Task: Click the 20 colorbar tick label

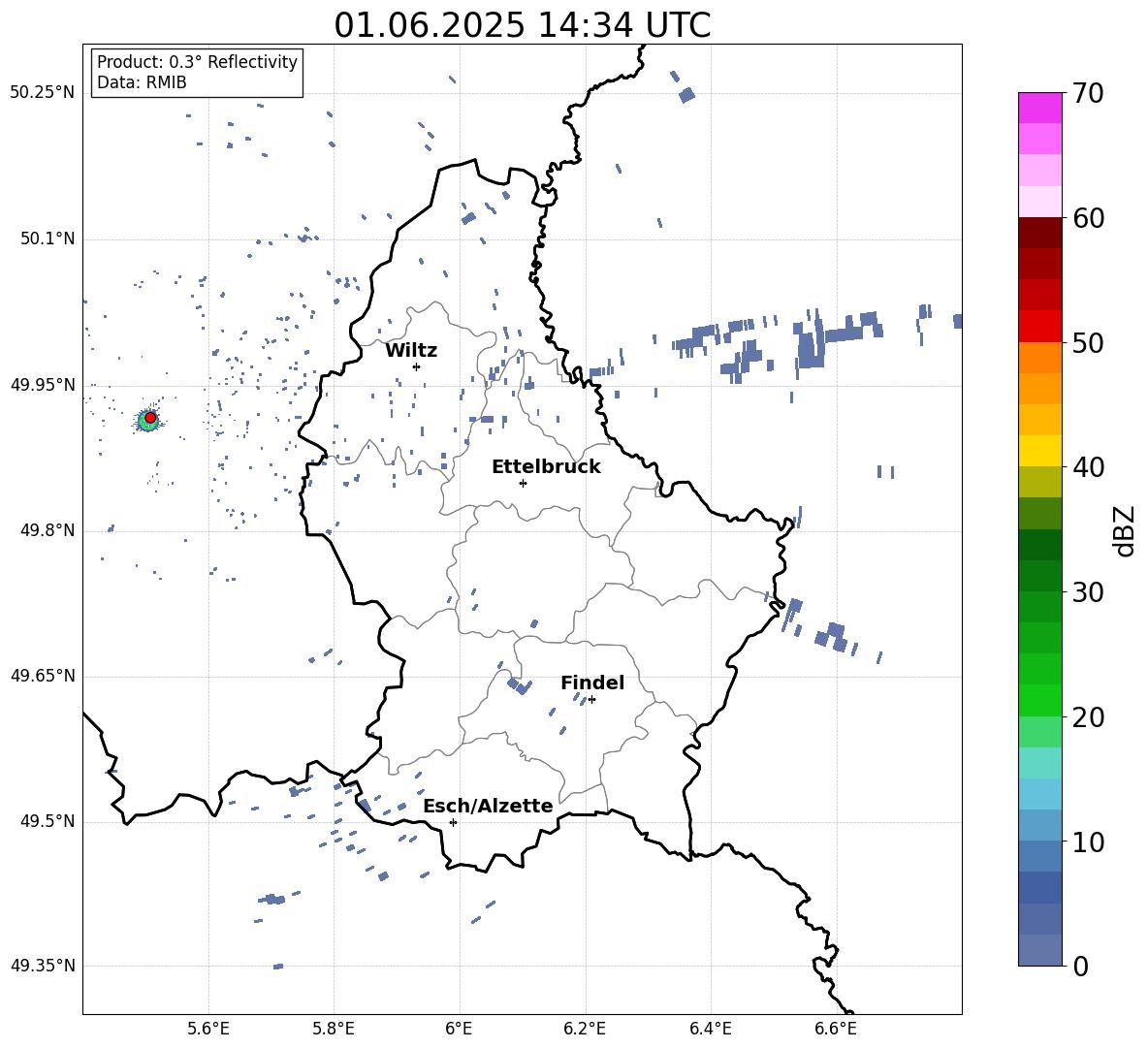Action: coord(1088,716)
